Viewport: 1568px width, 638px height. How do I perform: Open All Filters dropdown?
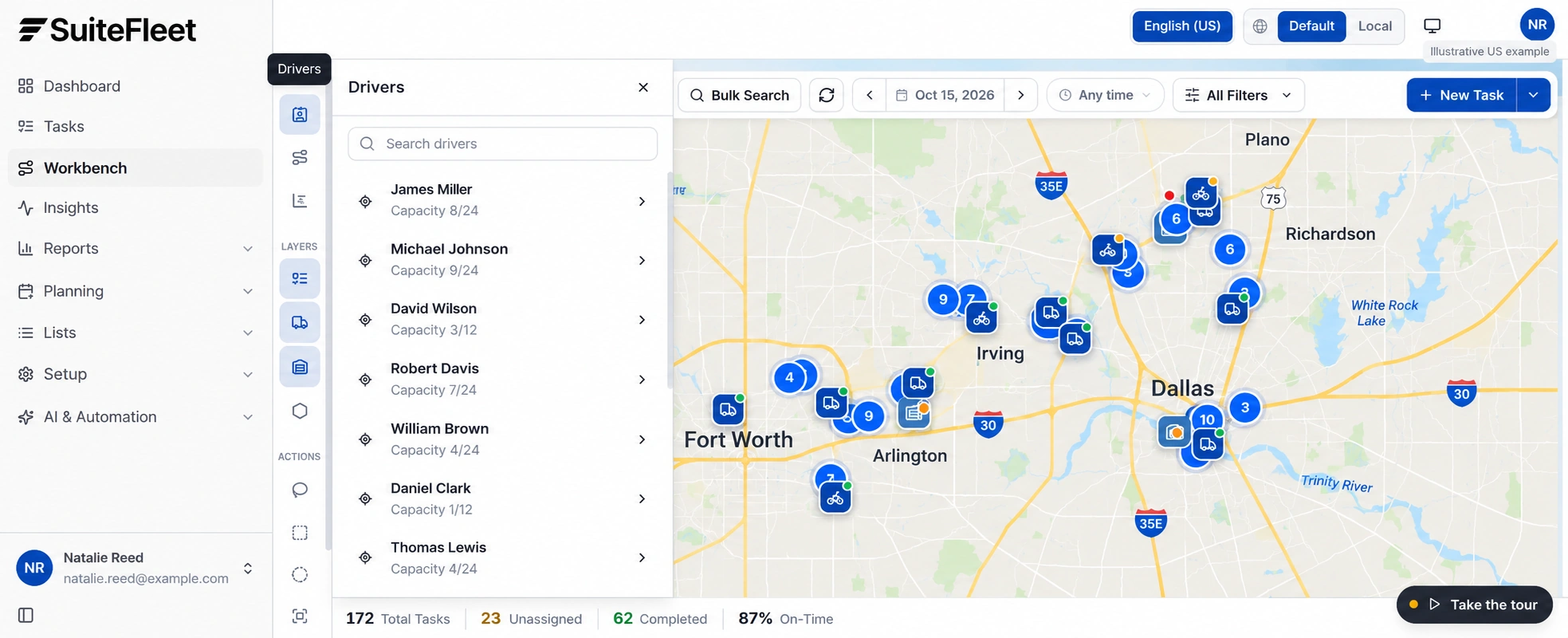[x=1238, y=95]
